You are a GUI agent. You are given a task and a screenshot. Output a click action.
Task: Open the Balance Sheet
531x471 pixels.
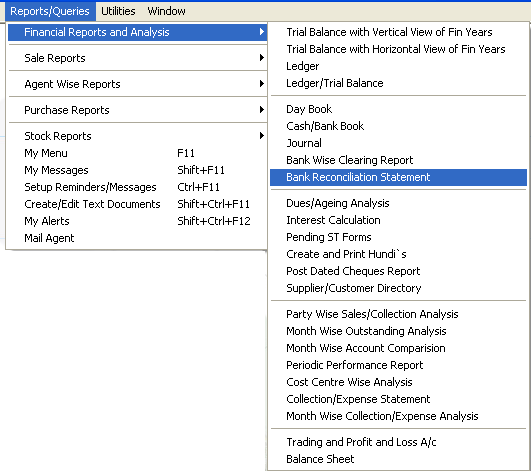click(398, 459)
